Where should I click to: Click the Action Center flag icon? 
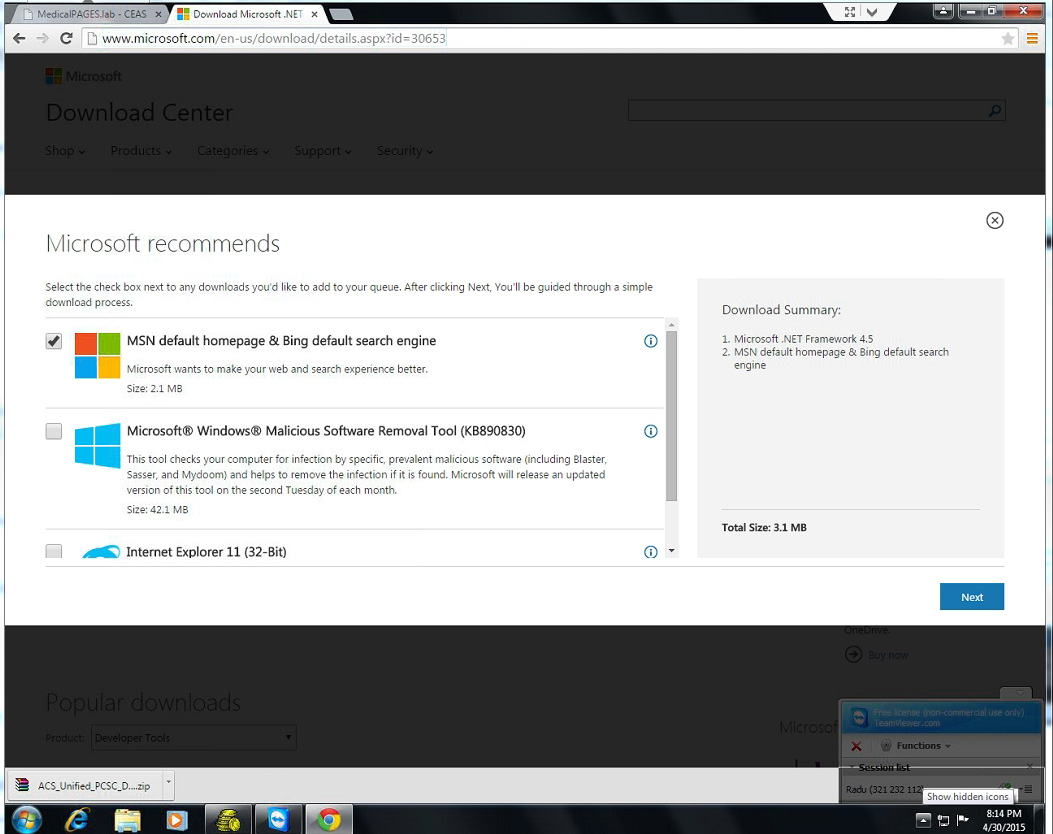tap(963, 819)
